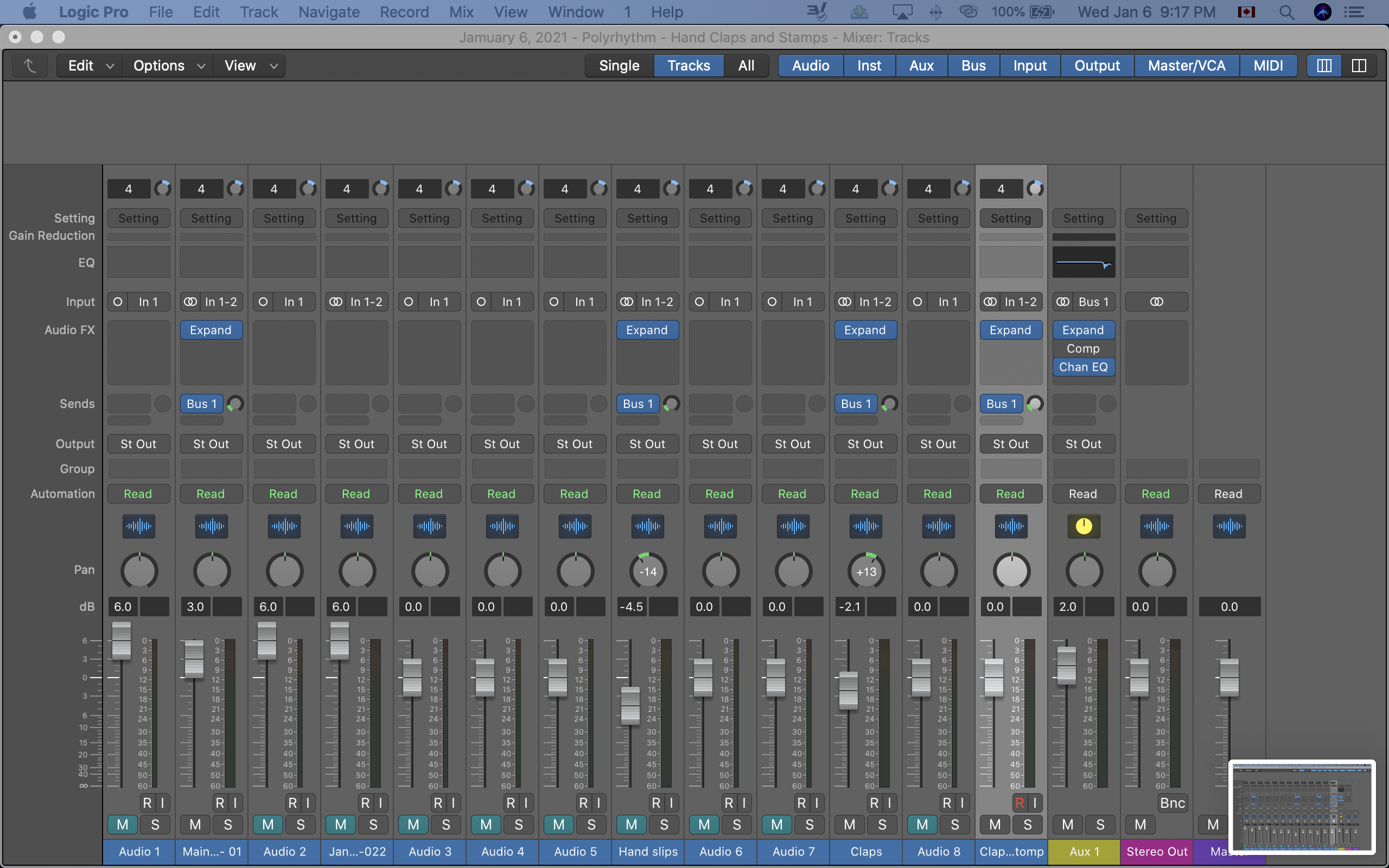Open Expand plugin on Main...- 01 strip
The width and height of the screenshot is (1389, 868).
(211, 330)
